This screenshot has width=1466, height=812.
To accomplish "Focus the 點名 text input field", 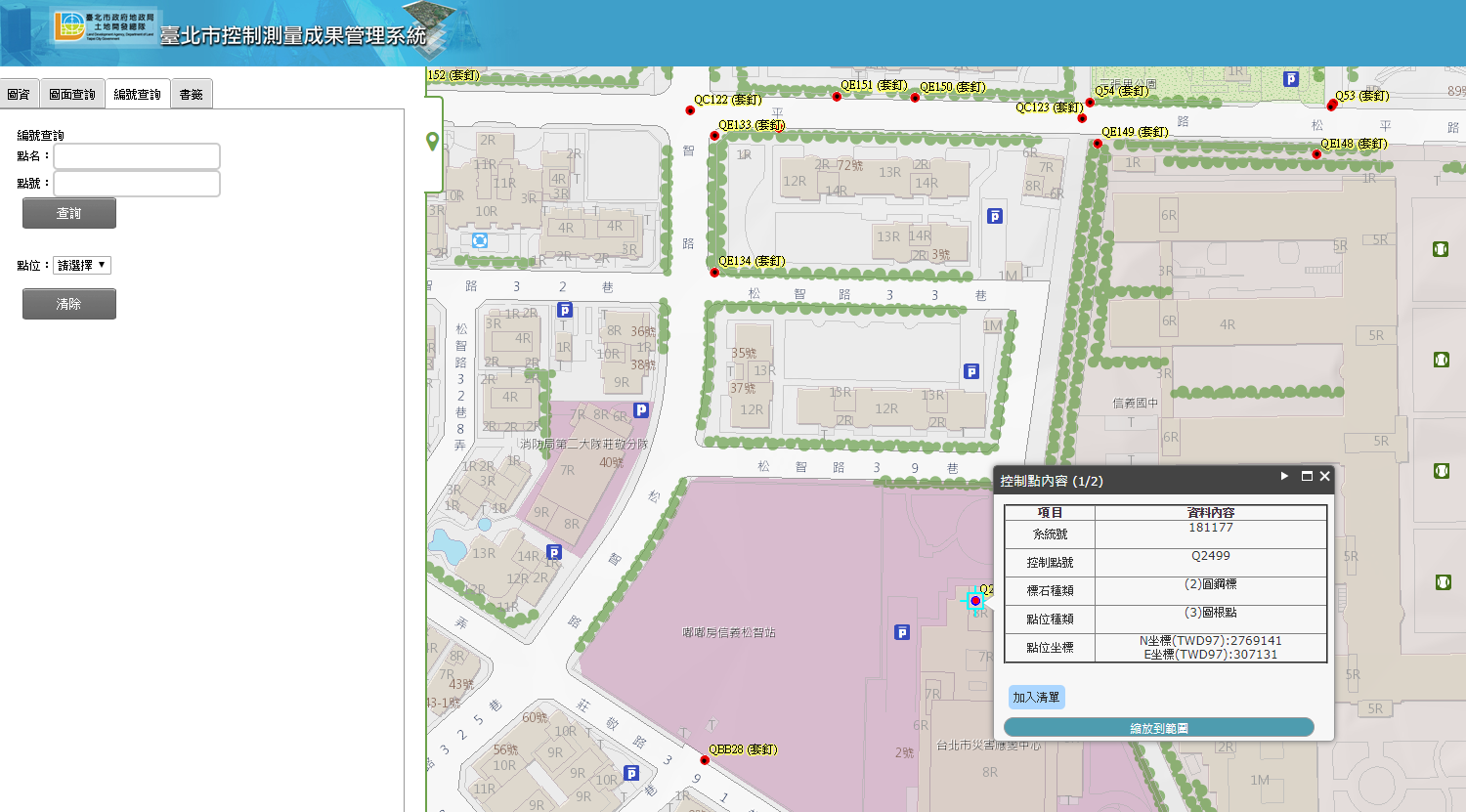I will pyautogui.click(x=137, y=156).
